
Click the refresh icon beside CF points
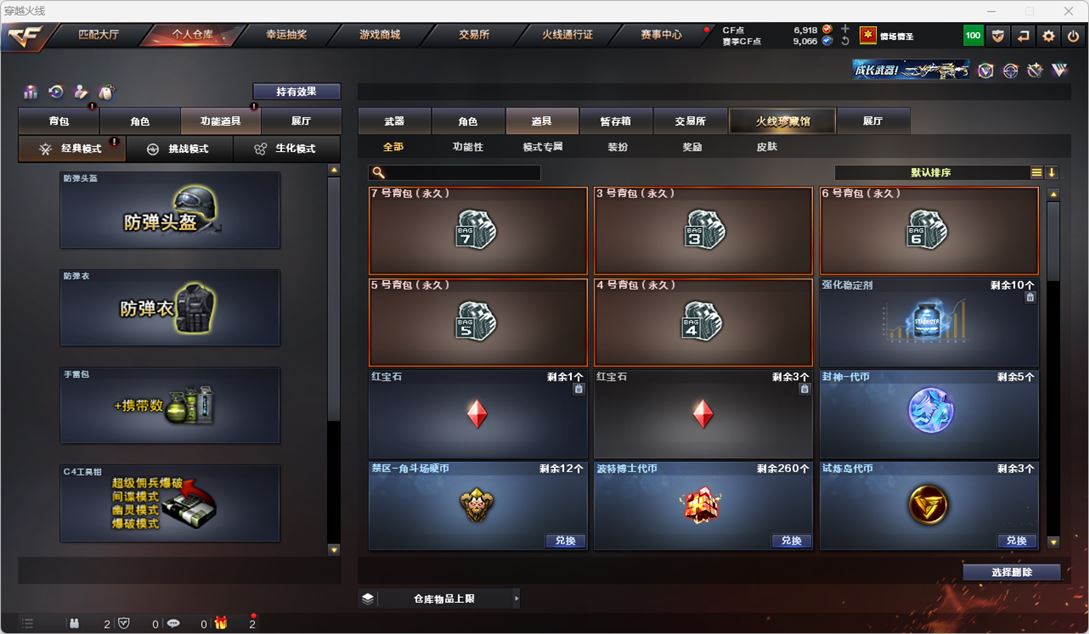[845, 41]
